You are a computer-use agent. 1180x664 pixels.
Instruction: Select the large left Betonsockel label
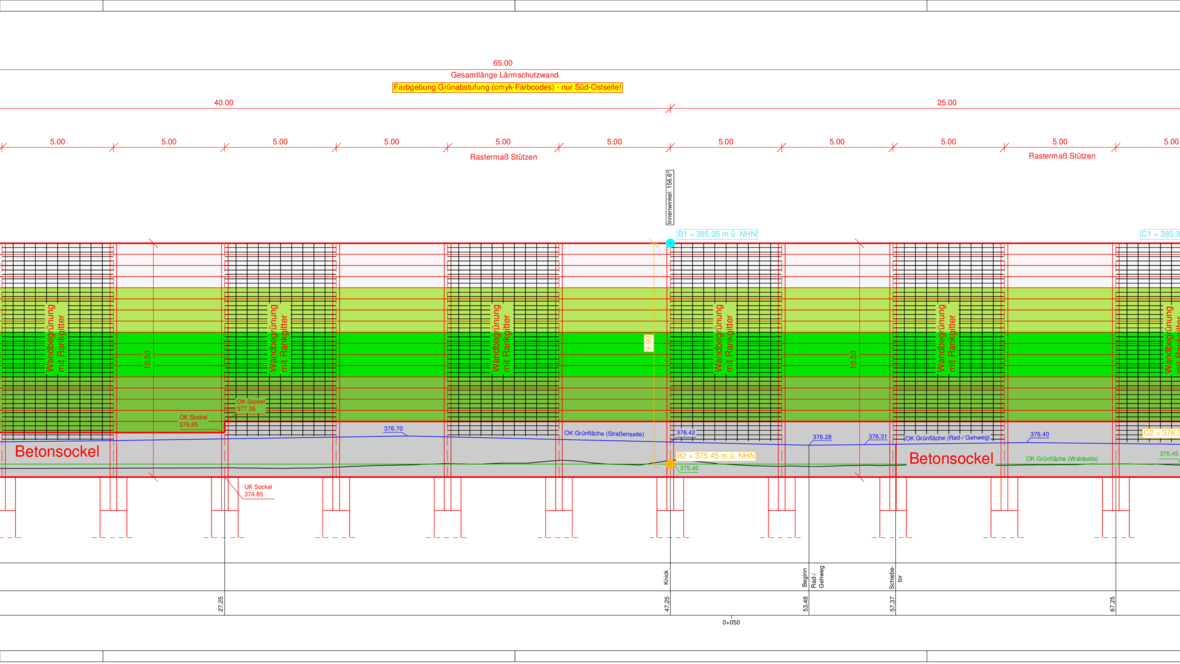coord(57,452)
